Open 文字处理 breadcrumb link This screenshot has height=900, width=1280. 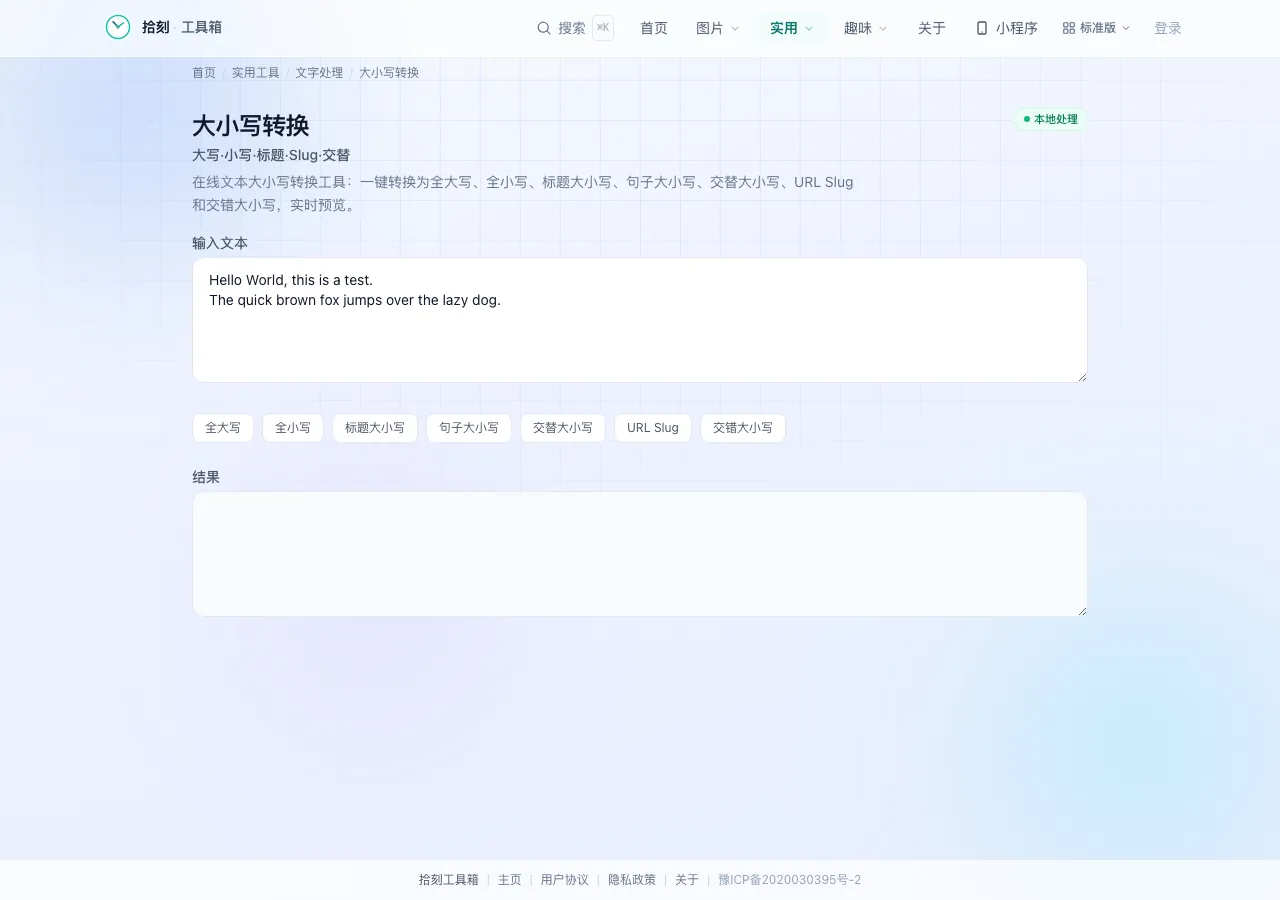click(319, 73)
